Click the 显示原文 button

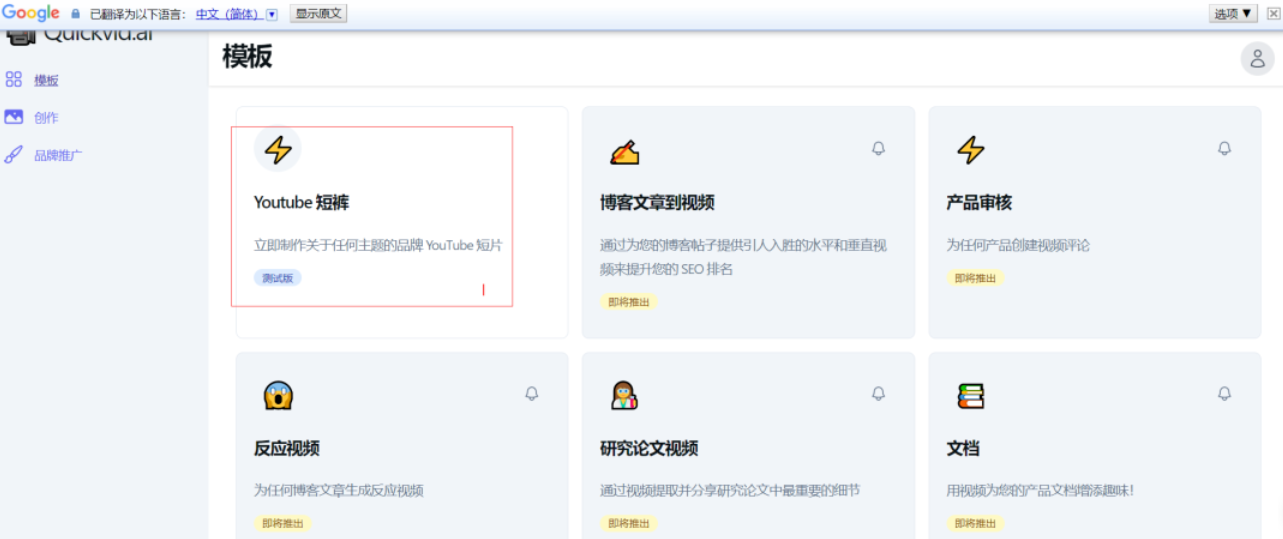click(318, 13)
